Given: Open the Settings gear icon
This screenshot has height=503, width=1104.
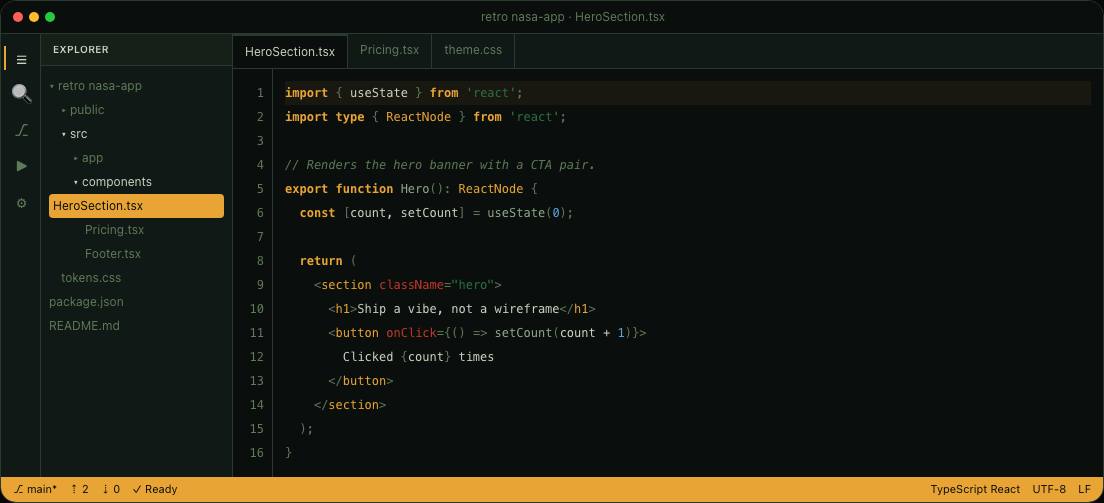Looking at the screenshot, I should [x=21, y=203].
